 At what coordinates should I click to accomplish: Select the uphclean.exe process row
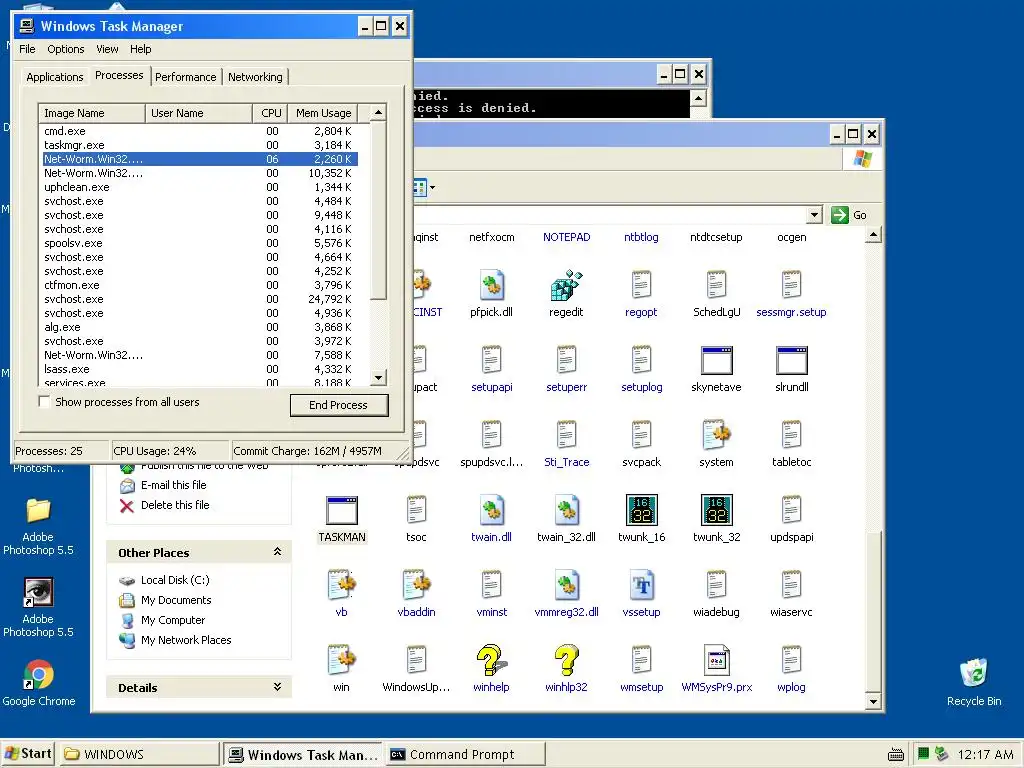coord(200,187)
